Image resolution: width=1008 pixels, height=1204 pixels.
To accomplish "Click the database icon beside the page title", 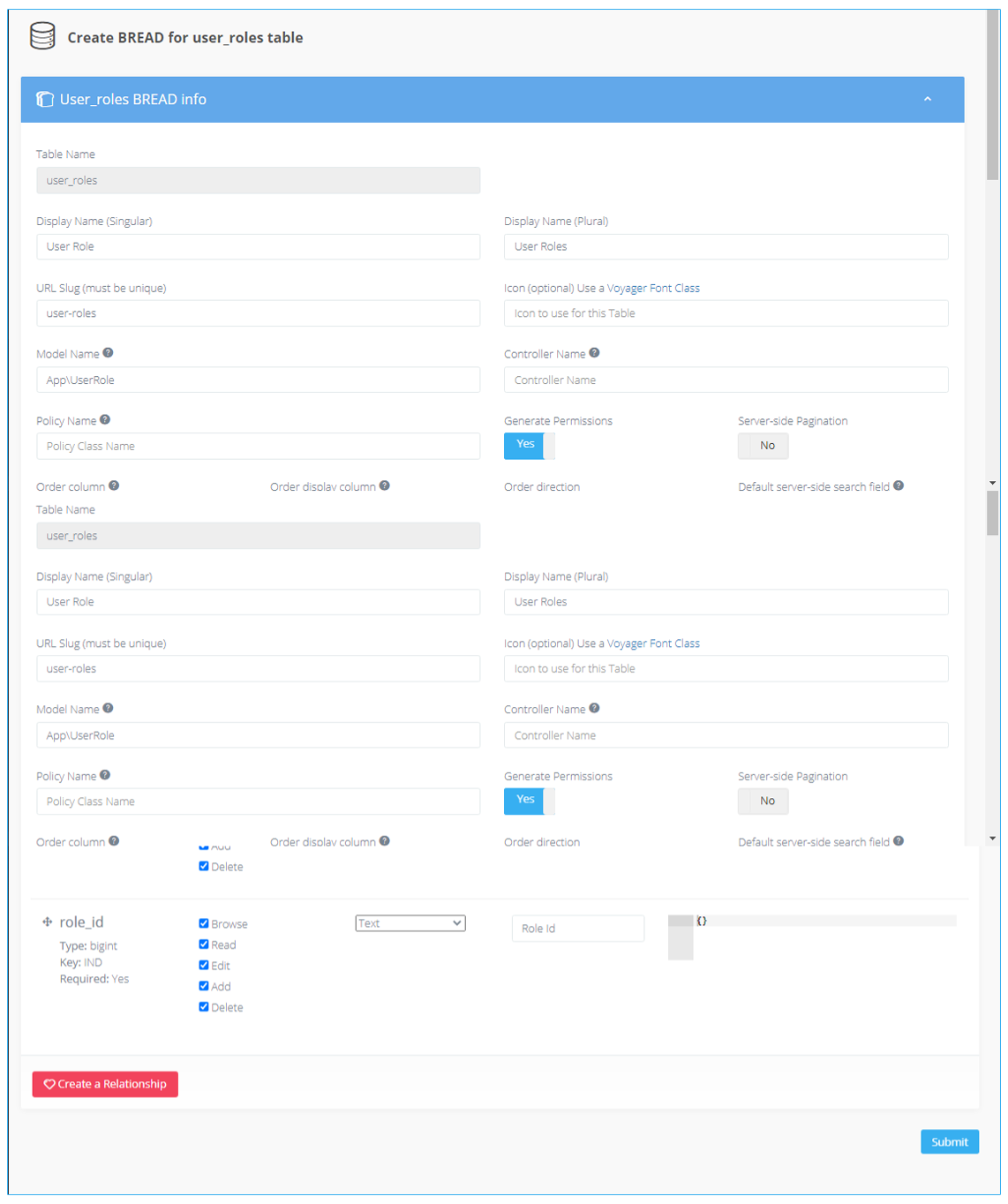I will click(42, 36).
